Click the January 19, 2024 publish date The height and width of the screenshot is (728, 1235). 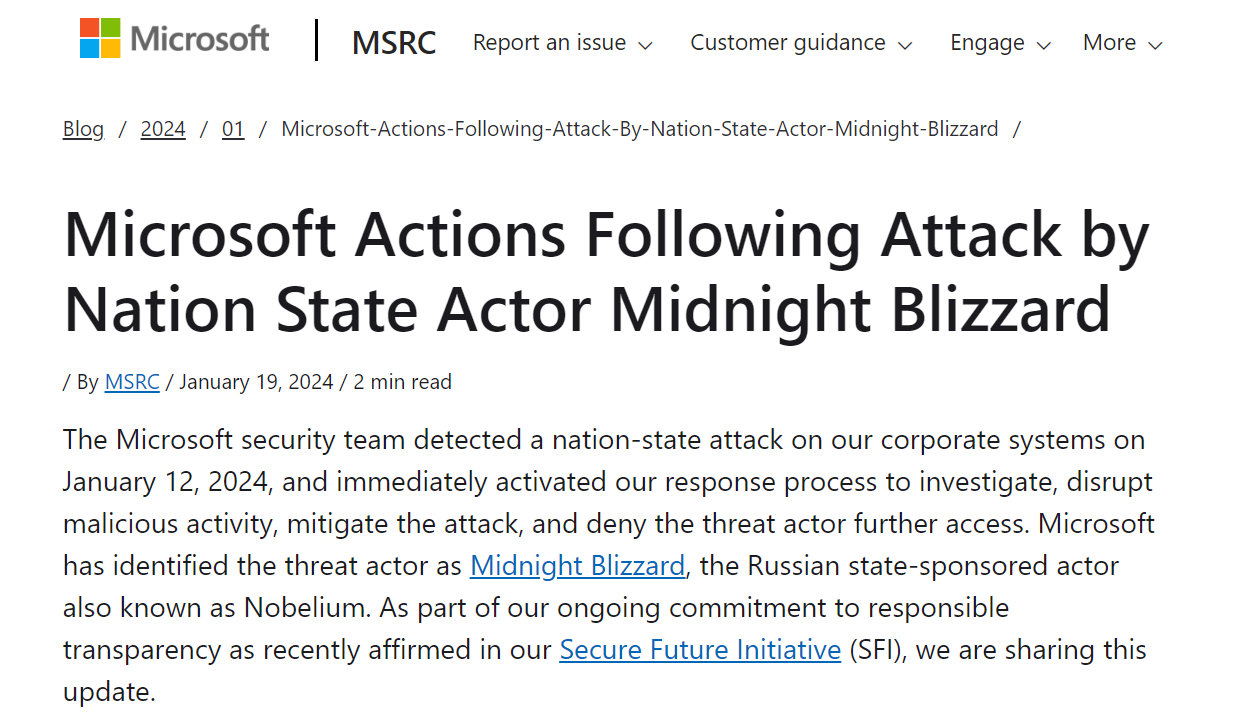click(x=256, y=382)
